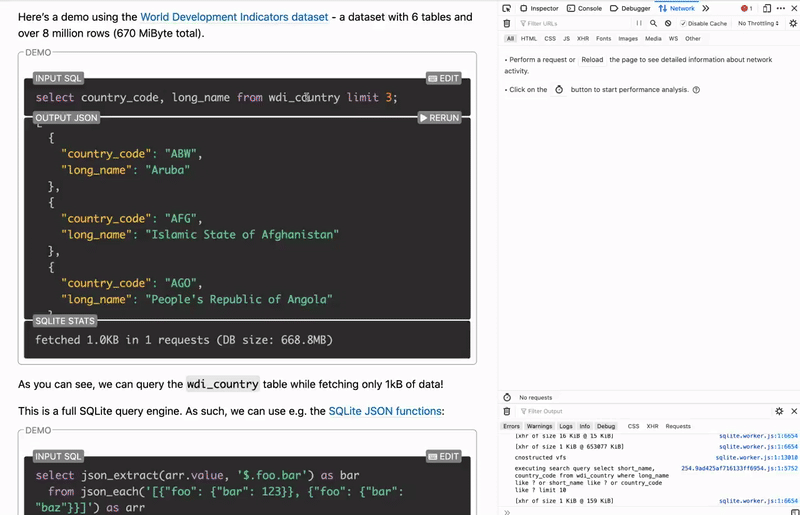
Task: Open console settings gear
Action: [x=779, y=411]
